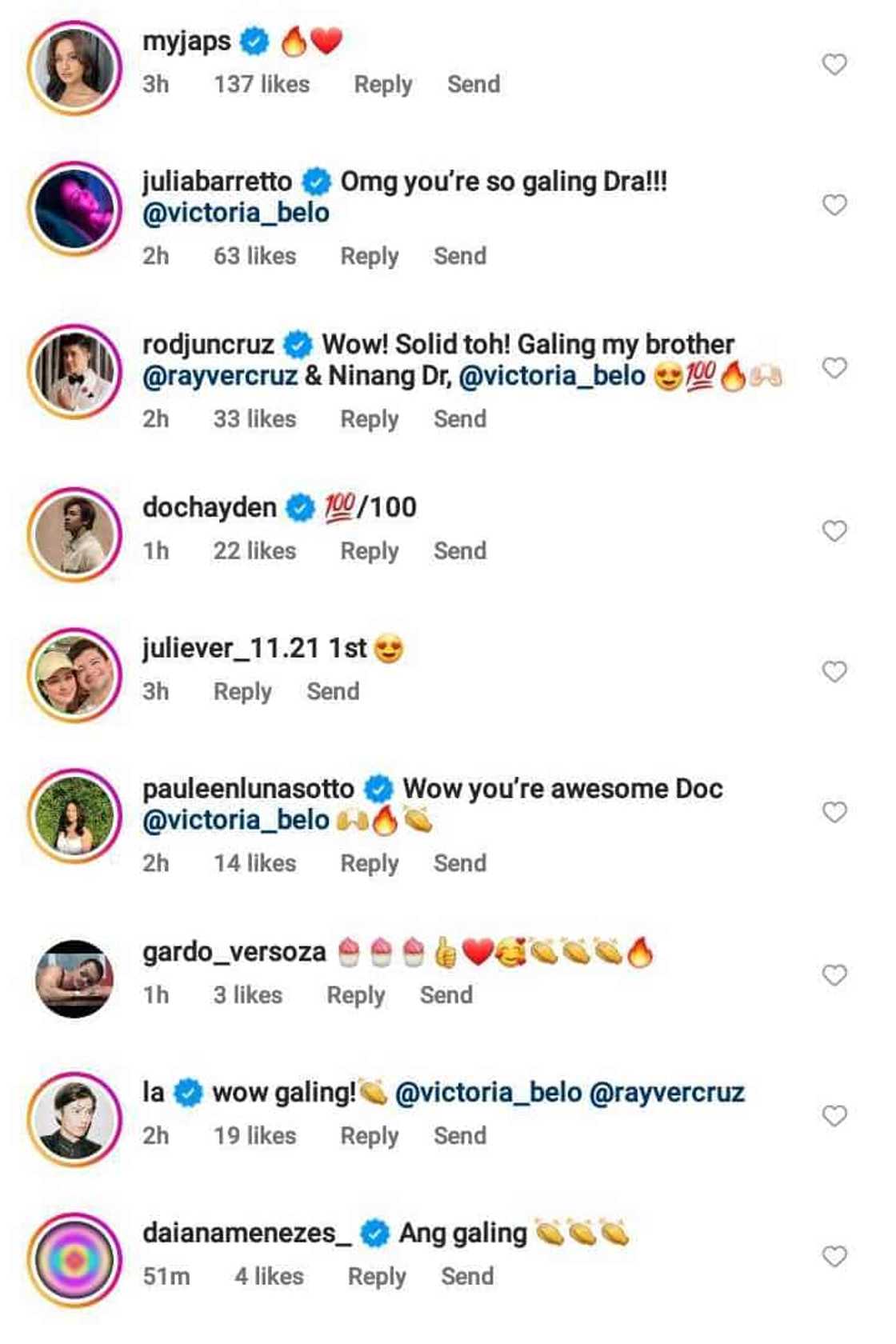Tap heart beside pauleenlunasotto's comment
The image size is (896, 1344).
[834, 813]
